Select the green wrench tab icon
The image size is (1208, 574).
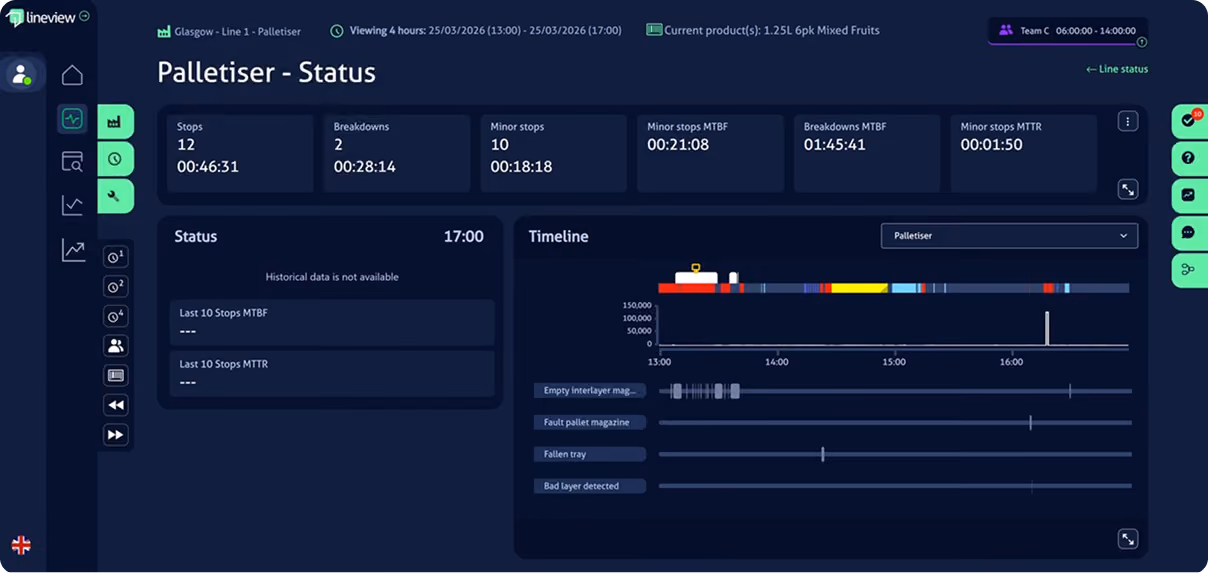tap(115, 196)
